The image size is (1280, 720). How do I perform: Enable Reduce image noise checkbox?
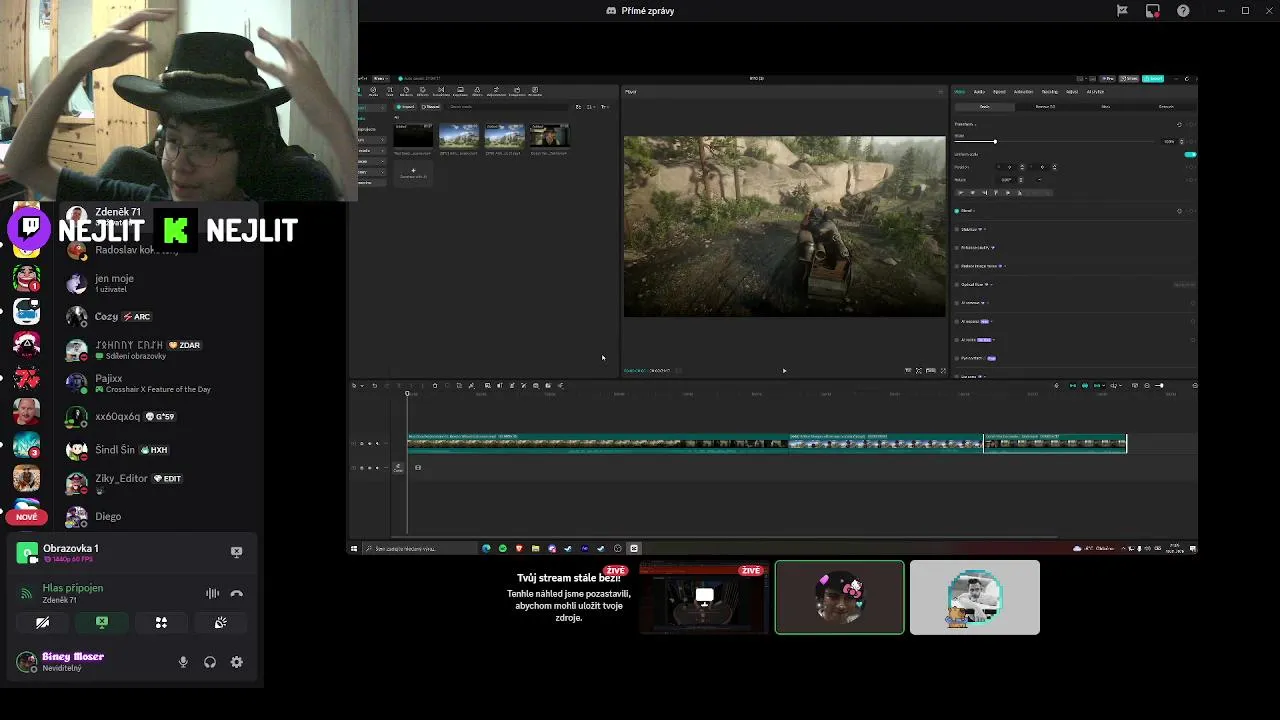957,266
